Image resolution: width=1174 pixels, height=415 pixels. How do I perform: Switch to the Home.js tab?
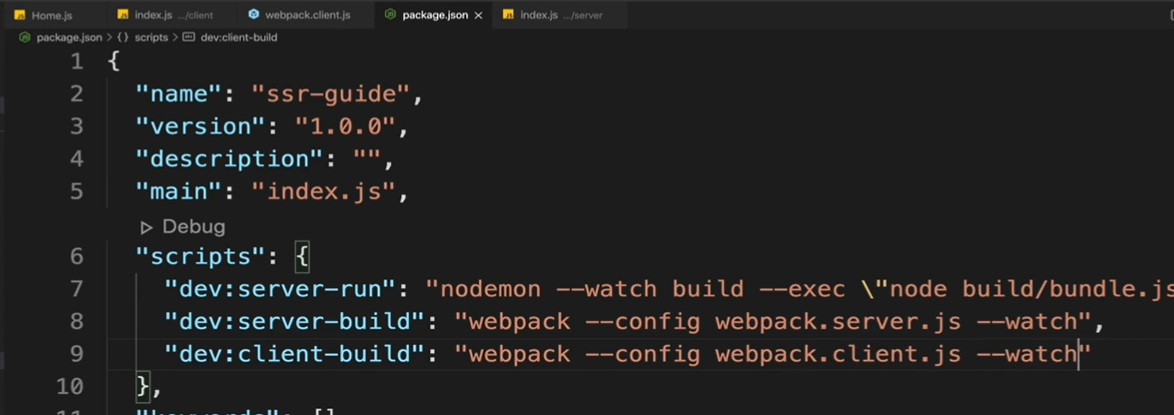coord(52,15)
